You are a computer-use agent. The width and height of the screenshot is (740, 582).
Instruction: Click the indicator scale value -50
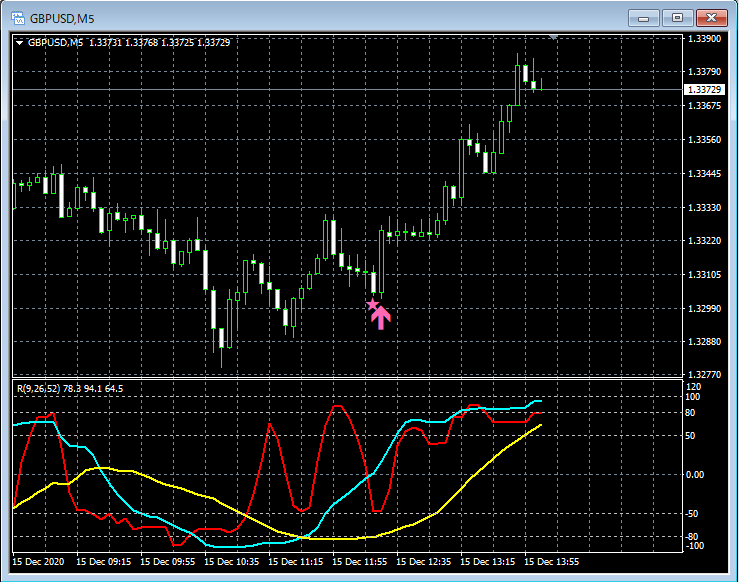[x=691, y=514]
